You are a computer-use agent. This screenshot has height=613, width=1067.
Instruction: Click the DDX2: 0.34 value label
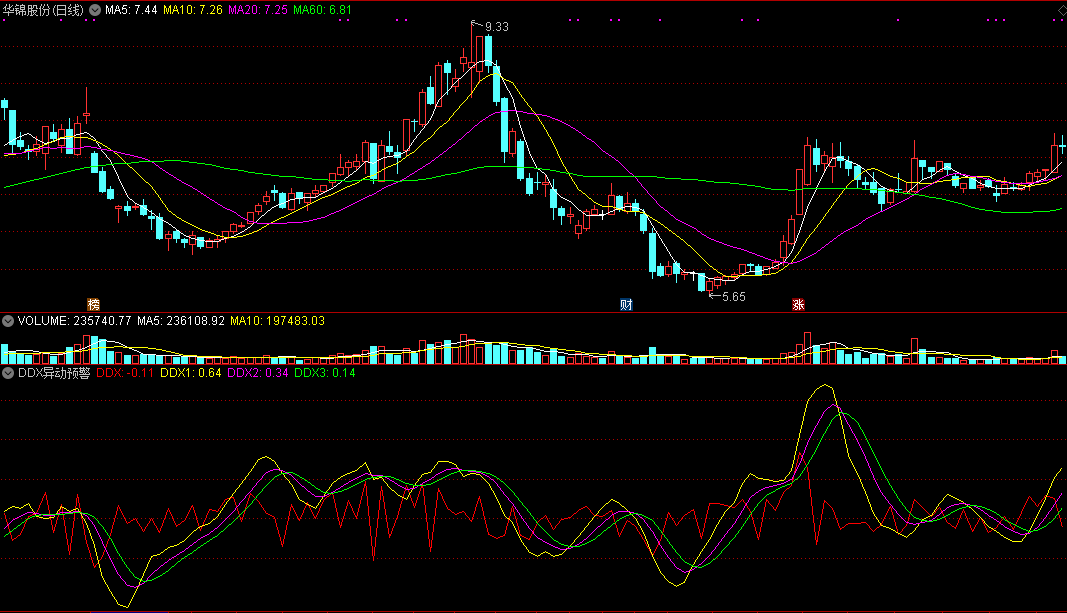[x=258, y=373]
